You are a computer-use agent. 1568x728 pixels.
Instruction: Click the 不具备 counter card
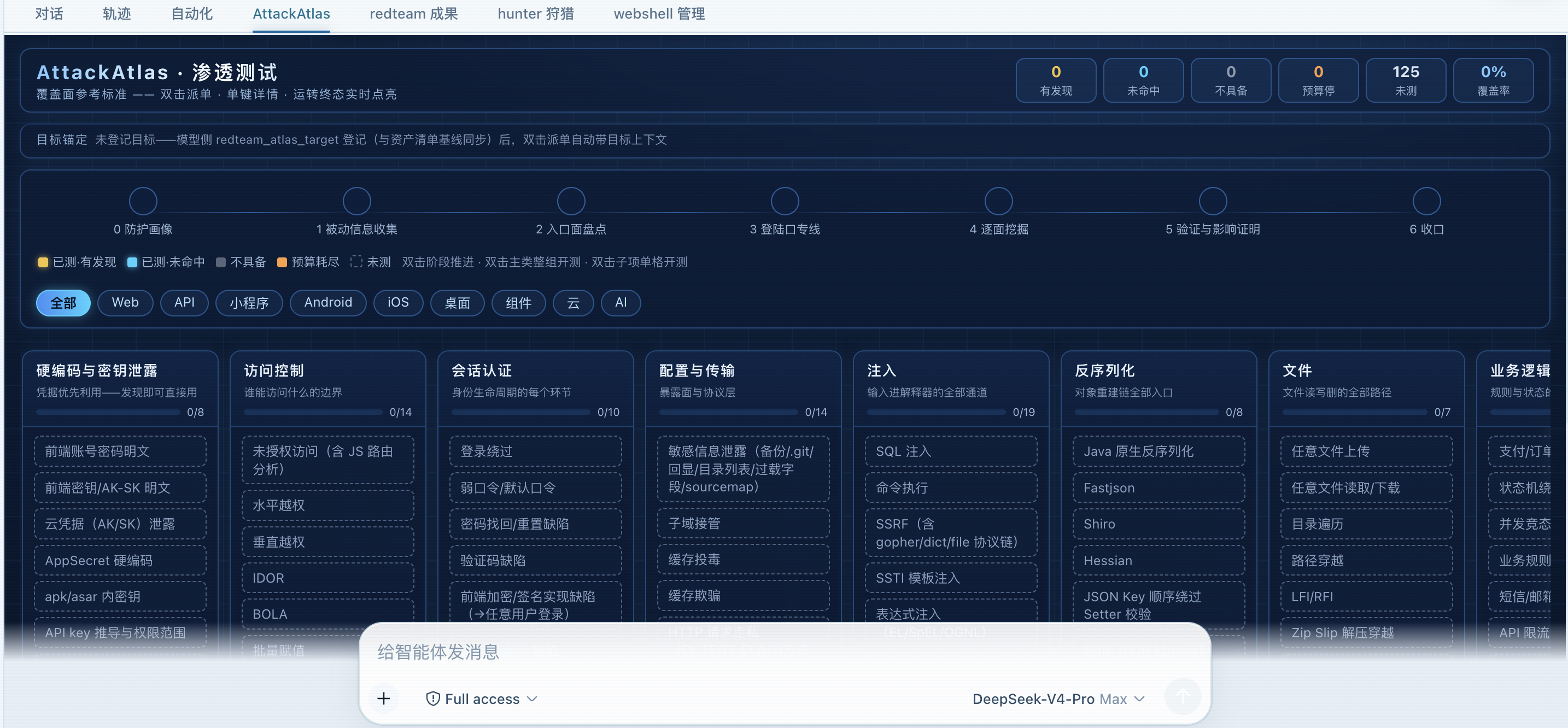1231,80
